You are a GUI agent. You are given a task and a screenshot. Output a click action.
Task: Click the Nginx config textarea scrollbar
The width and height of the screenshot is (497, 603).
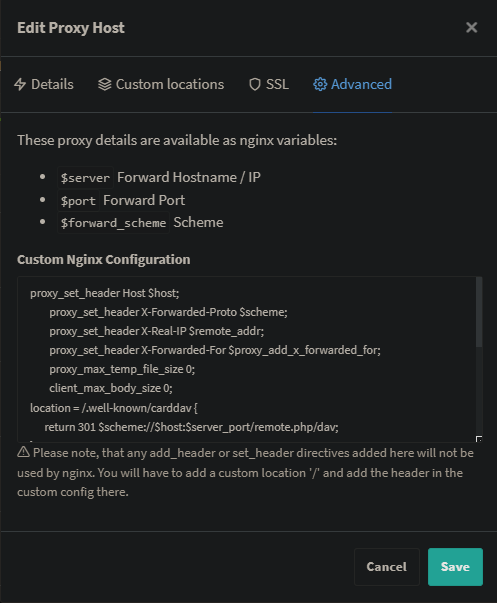coord(479,311)
